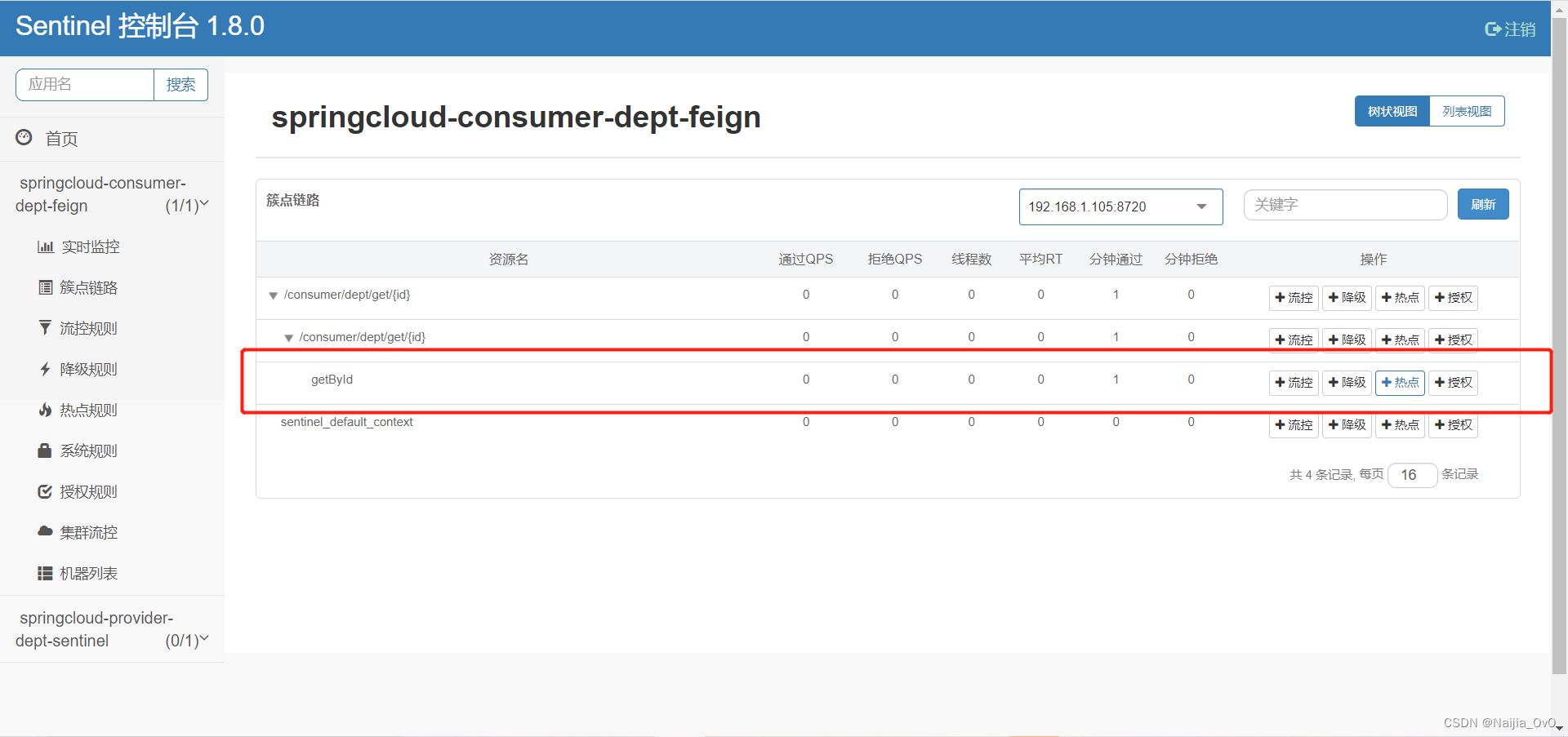Click the filter icon for 流控规则
This screenshot has width=1568, height=737.
pyautogui.click(x=45, y=328)
